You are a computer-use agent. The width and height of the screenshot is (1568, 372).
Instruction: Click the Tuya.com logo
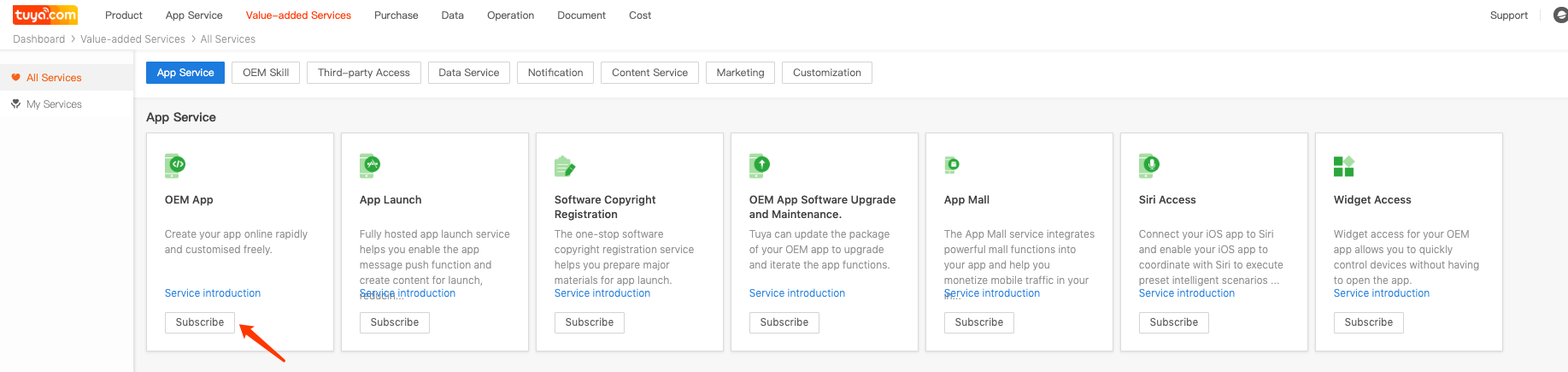coord(45,15)
